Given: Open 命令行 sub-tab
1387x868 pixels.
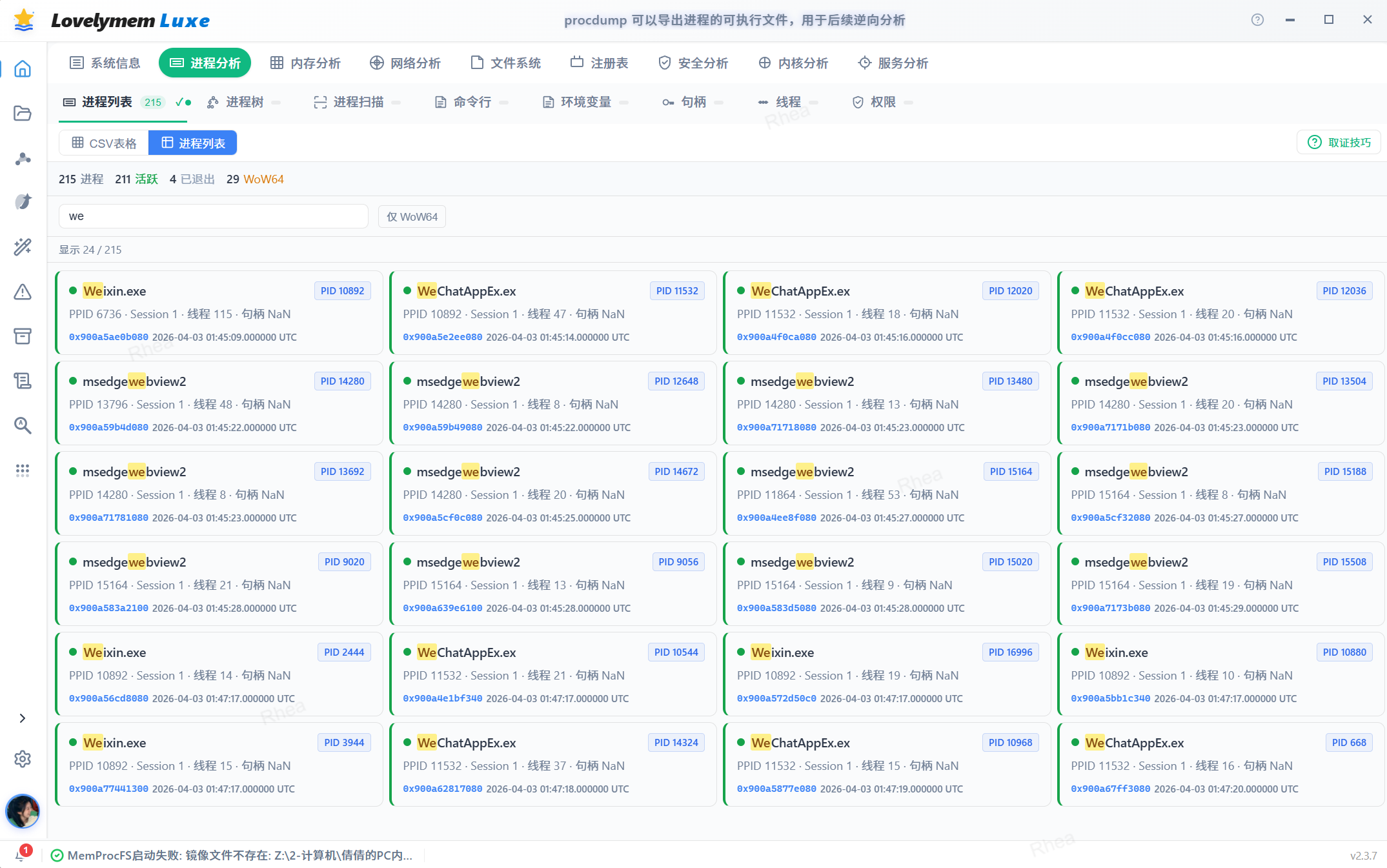Looking at the screenshot, I should [471, 102].
